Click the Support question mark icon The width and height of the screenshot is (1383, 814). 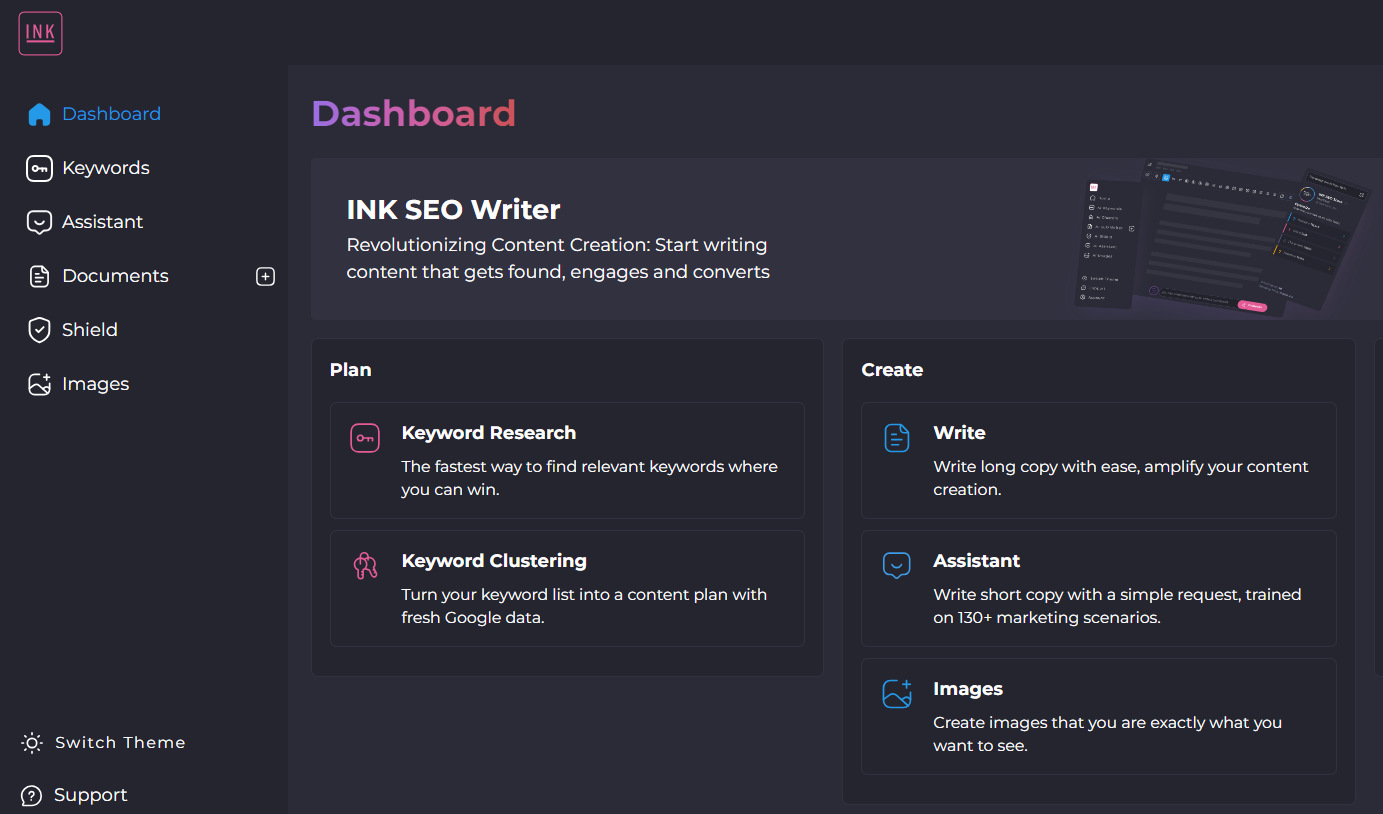pos(32,796)
